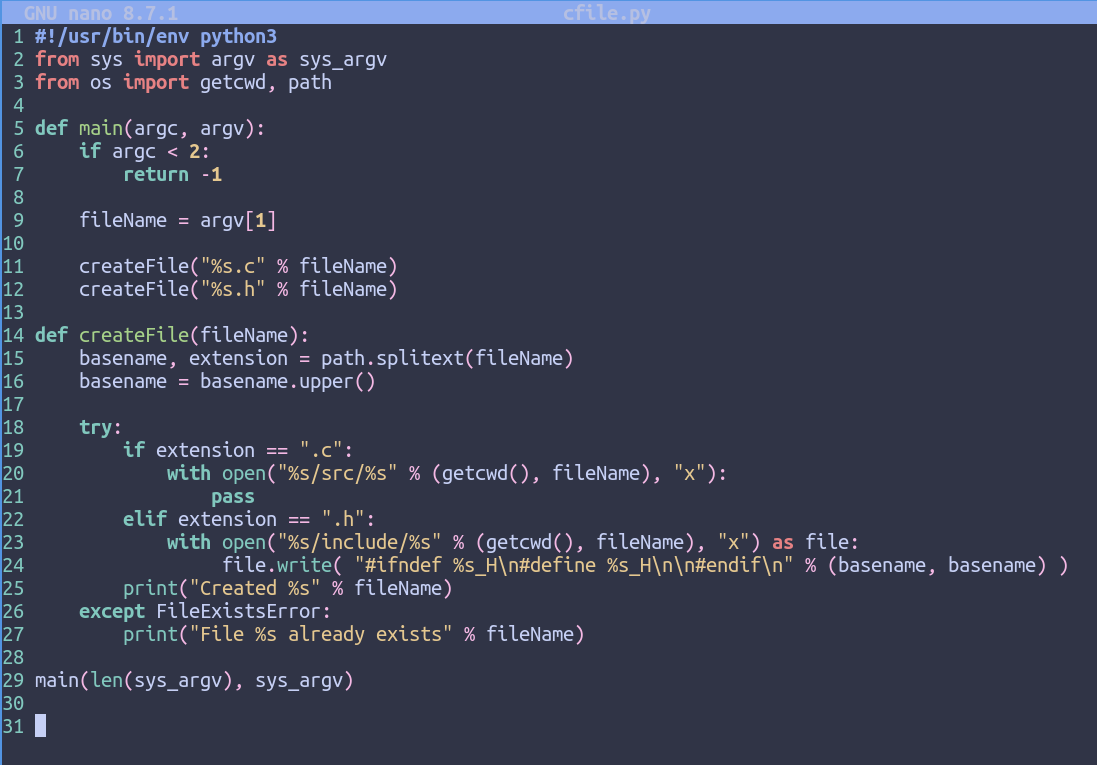This screenshot has height=765, width=1097.
Task: Click 'path.splitext(fileName)' text
Action: click(447, 358)
